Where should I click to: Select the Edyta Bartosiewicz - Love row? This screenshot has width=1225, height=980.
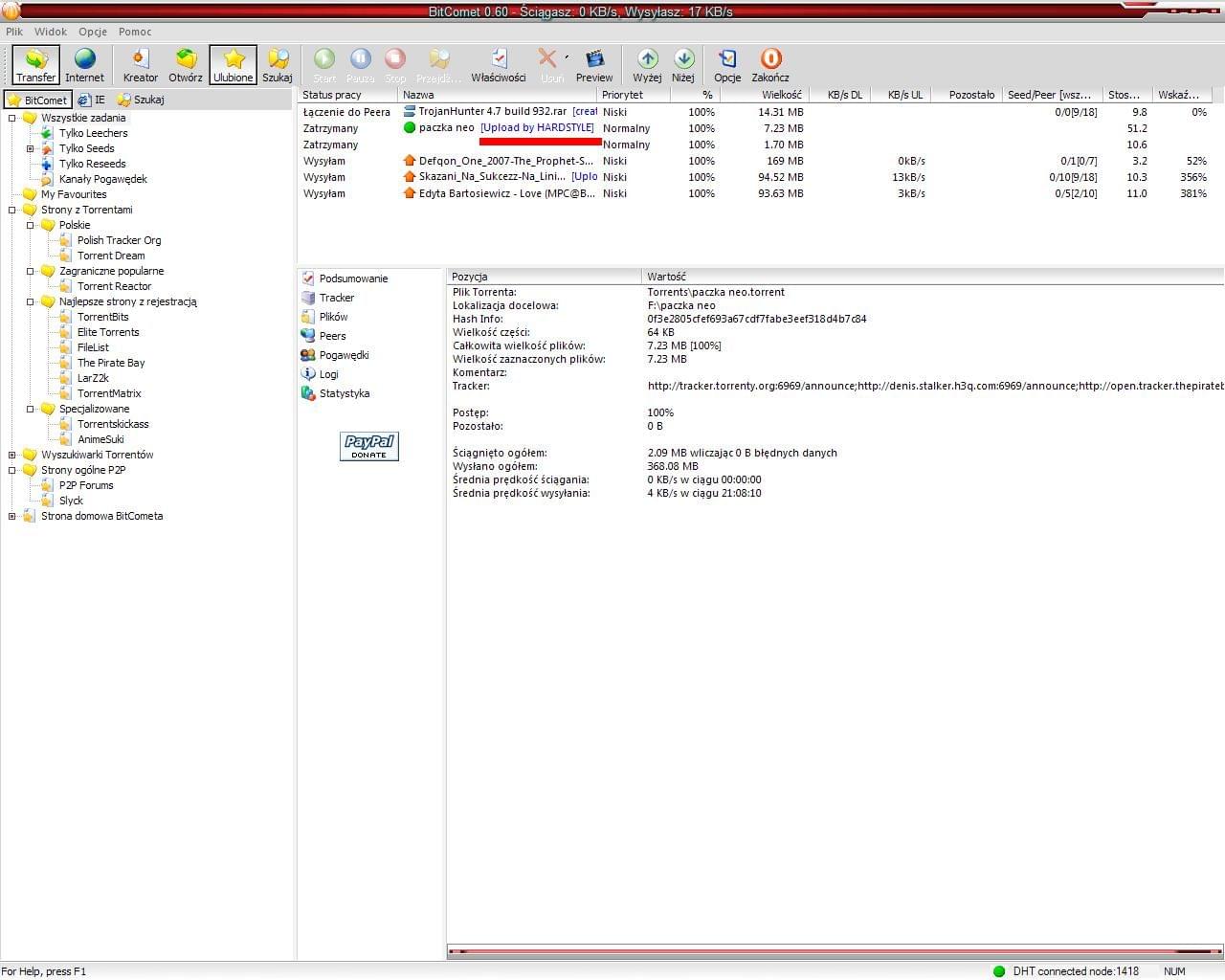754,193
